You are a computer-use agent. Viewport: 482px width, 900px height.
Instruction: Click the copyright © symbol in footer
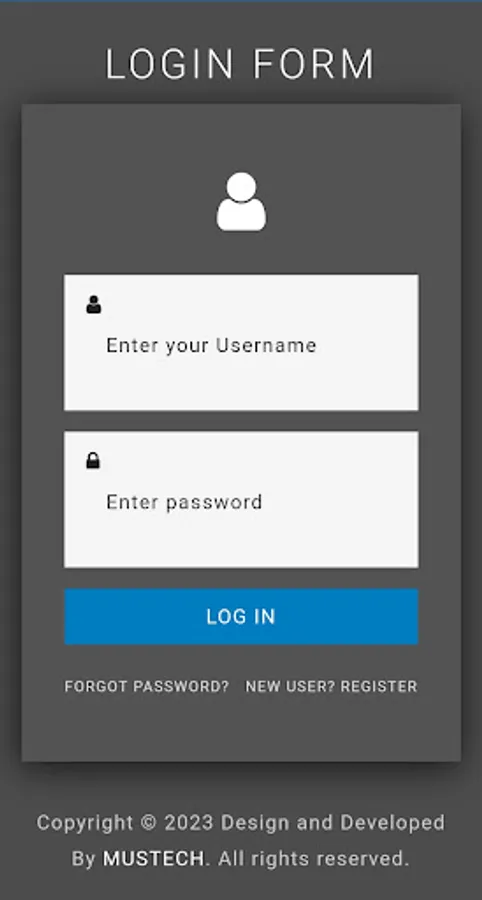pos(149,823)
